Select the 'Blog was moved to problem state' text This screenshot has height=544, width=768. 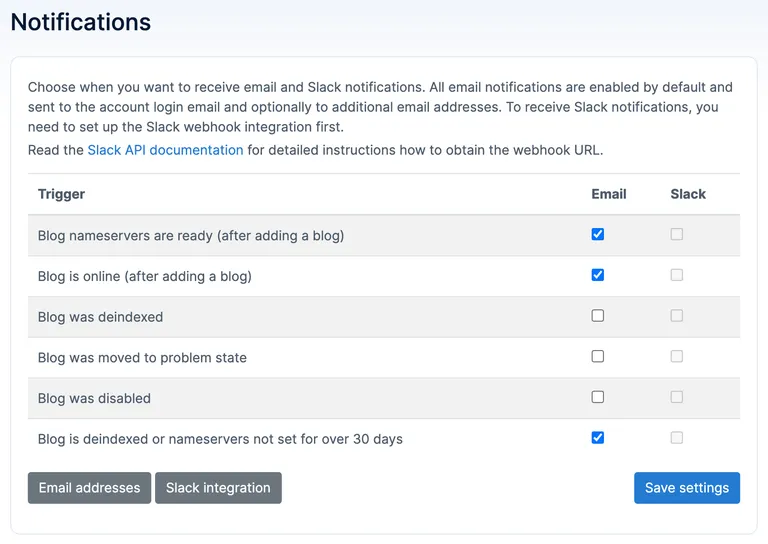(142, 357)
